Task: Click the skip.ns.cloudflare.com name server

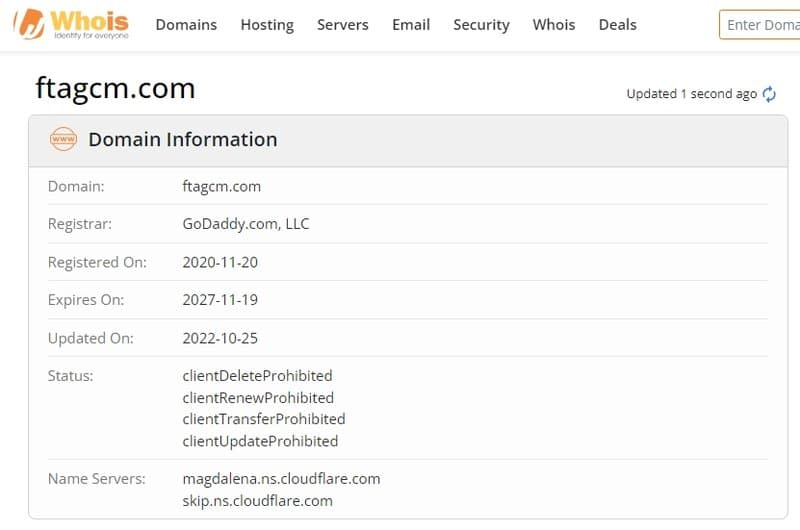Action: 257,500
